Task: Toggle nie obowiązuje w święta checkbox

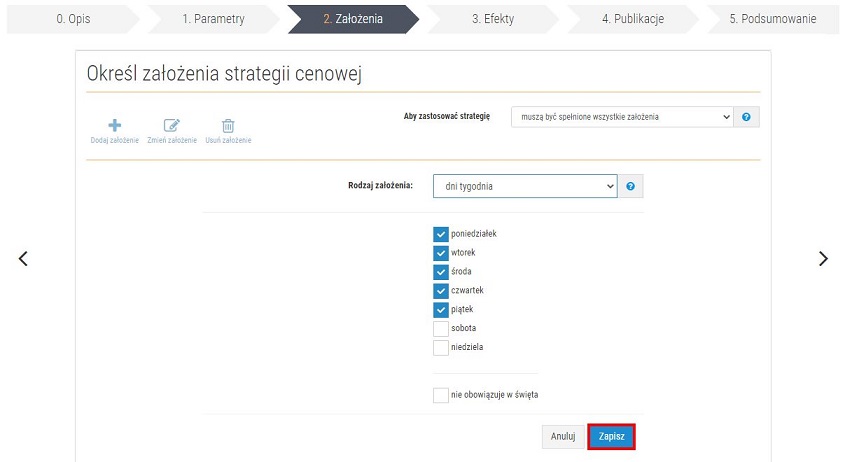Action: (x=441, y=395)
